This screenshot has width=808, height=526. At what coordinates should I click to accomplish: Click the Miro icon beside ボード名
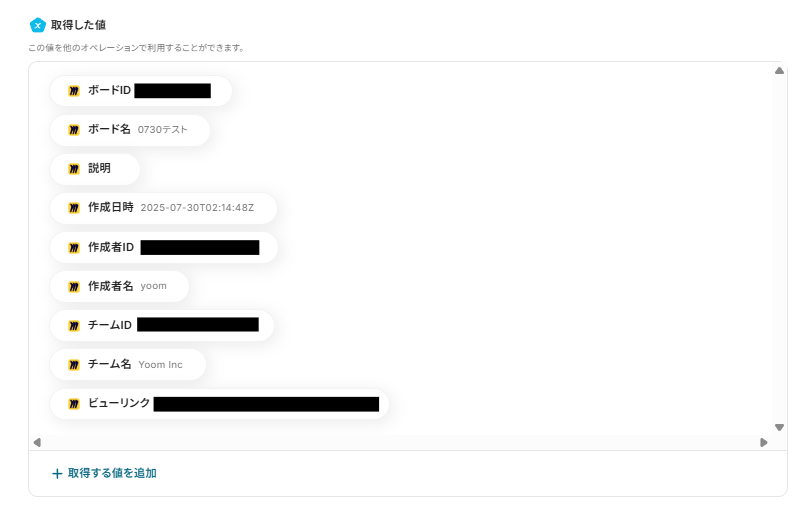coord(74,130)
